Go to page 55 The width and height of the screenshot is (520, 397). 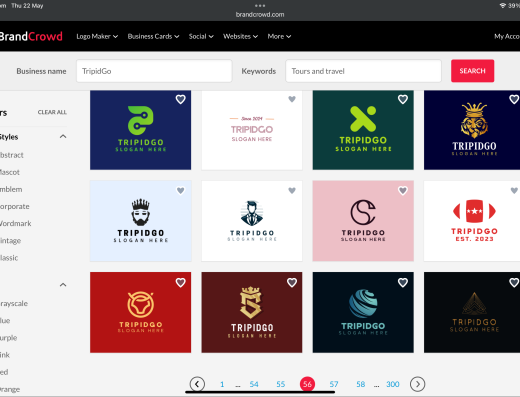pyautogui.click(x=281, y=384)
